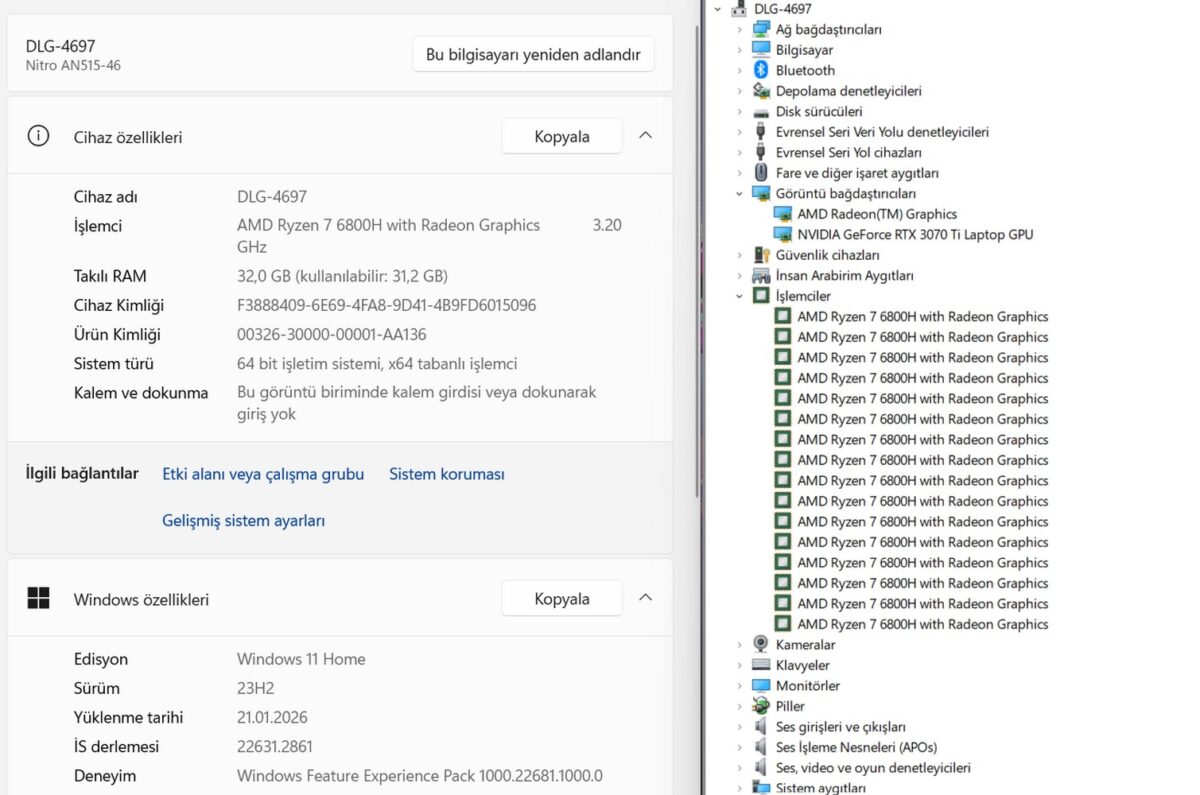This screenshot has height=795, width=1200.
Task: Click the AMD Radeon(TM) Graphics adapter icon
Action: coord(783,213)
